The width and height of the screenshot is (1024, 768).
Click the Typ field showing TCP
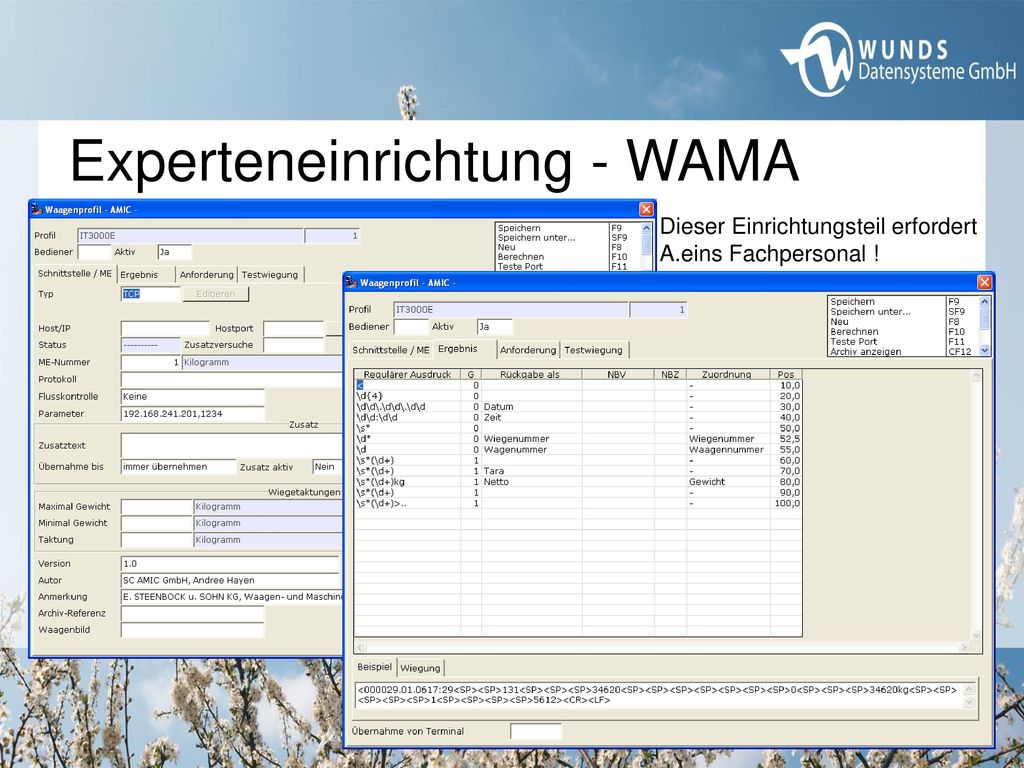click(150, 294)
